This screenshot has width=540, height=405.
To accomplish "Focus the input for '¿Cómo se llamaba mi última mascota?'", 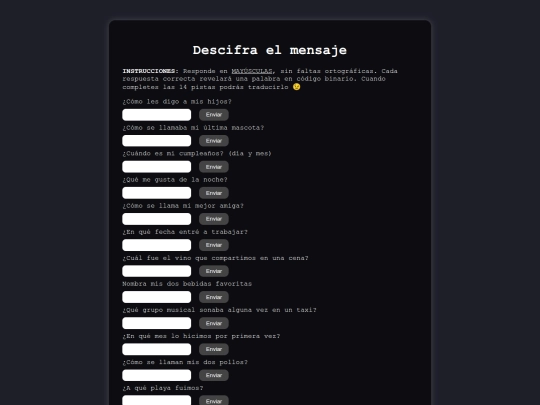I will click(157, 141).
